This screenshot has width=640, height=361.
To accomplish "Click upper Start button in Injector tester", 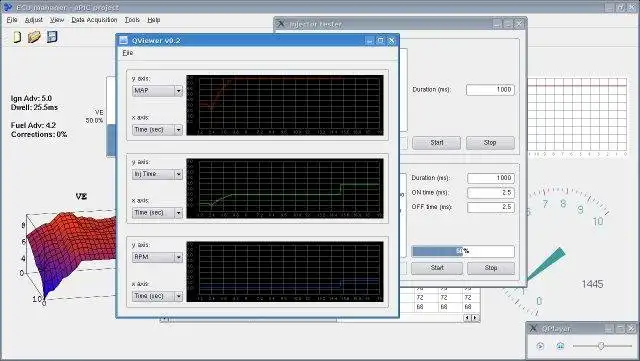I will (x=436, y=143).
